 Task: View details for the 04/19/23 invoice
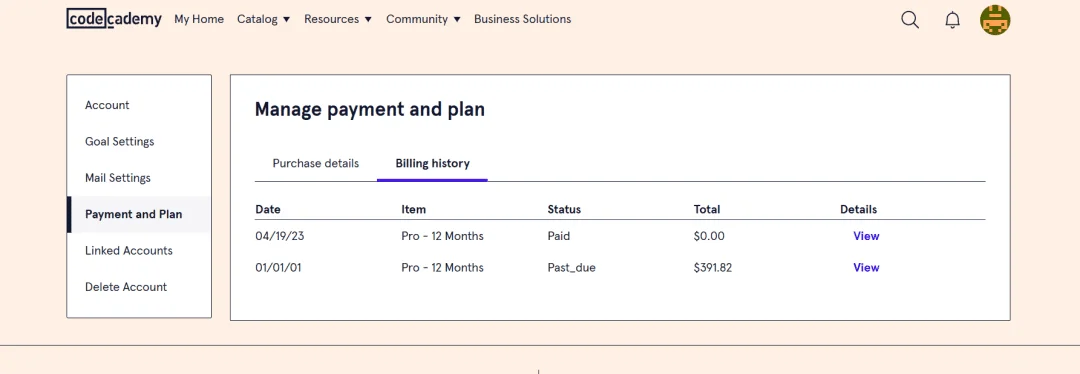click(866, 236)
